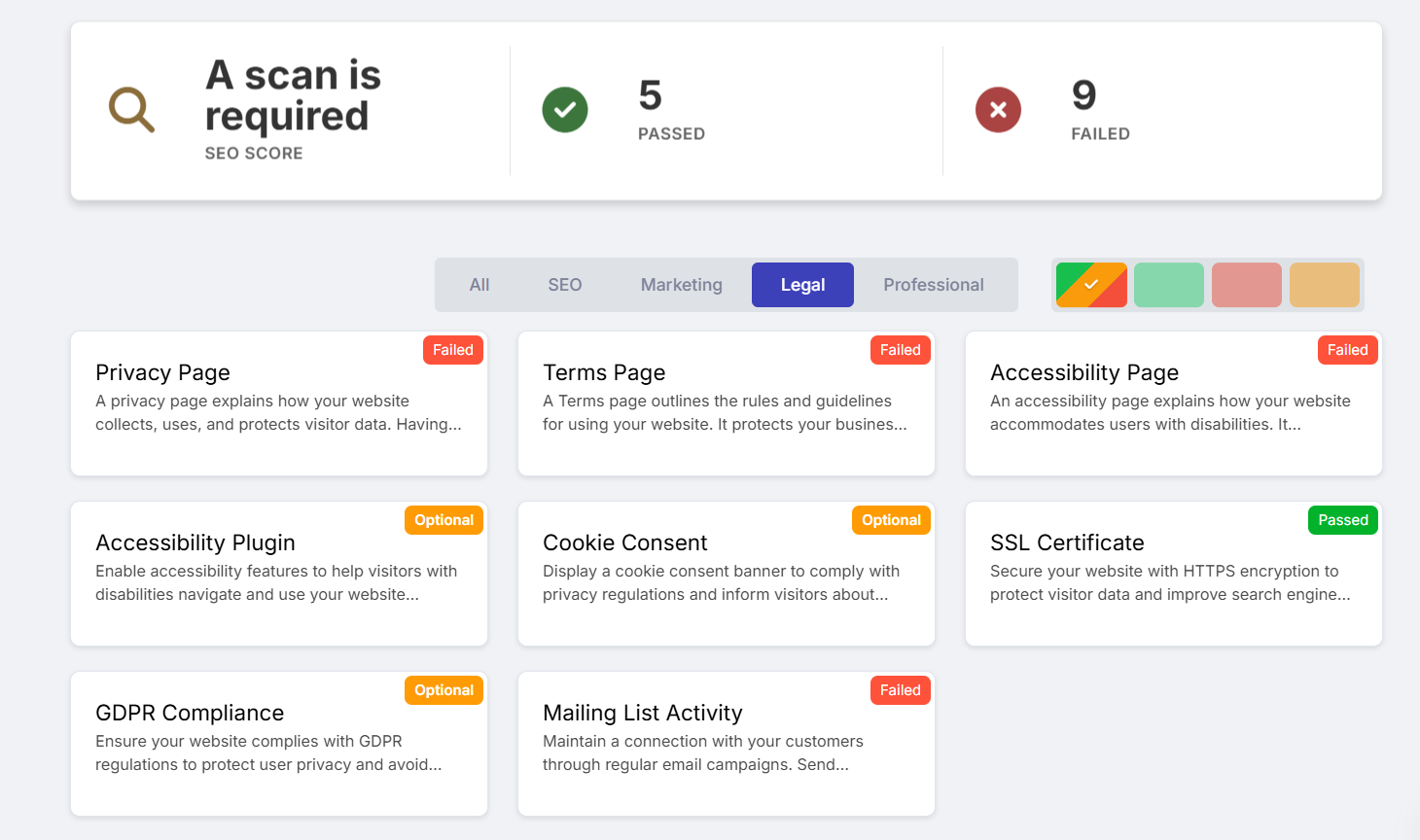1420x840 pixels.
Task: Click the magnifying glass SEO score icon
Action: [x=131, y=110]
